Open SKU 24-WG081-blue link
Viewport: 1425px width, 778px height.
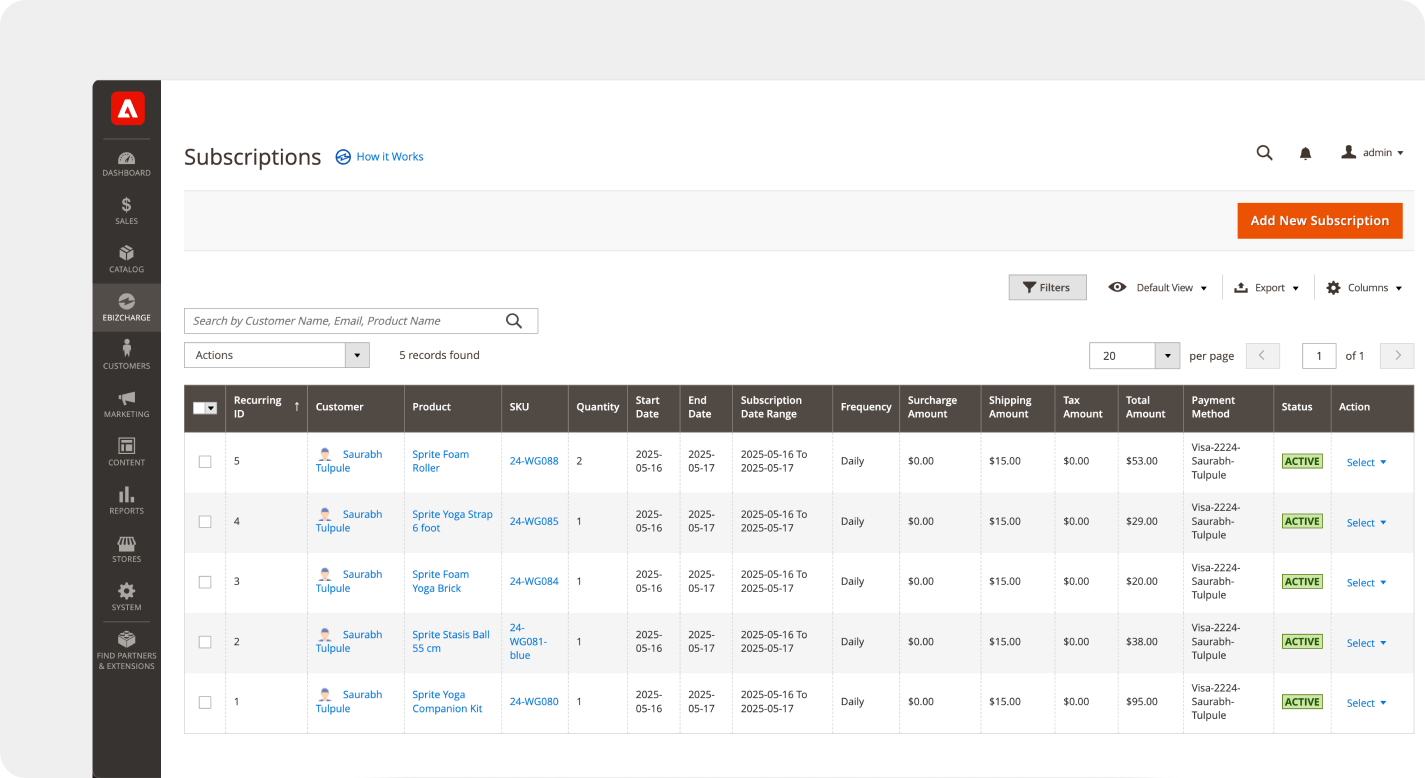pyautogui.click(x=530, y=641)
